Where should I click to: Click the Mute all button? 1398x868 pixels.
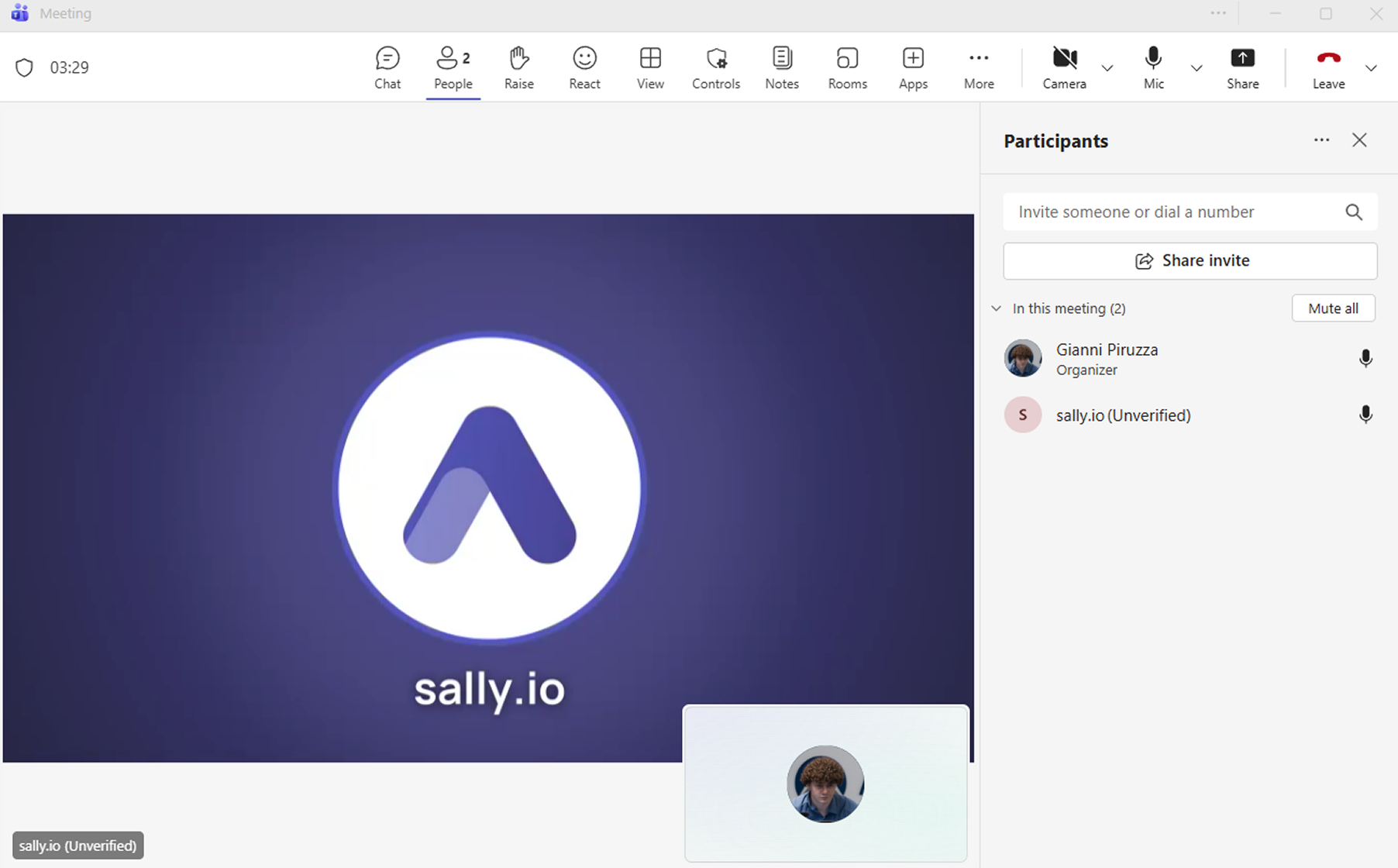coord(1333,308)
